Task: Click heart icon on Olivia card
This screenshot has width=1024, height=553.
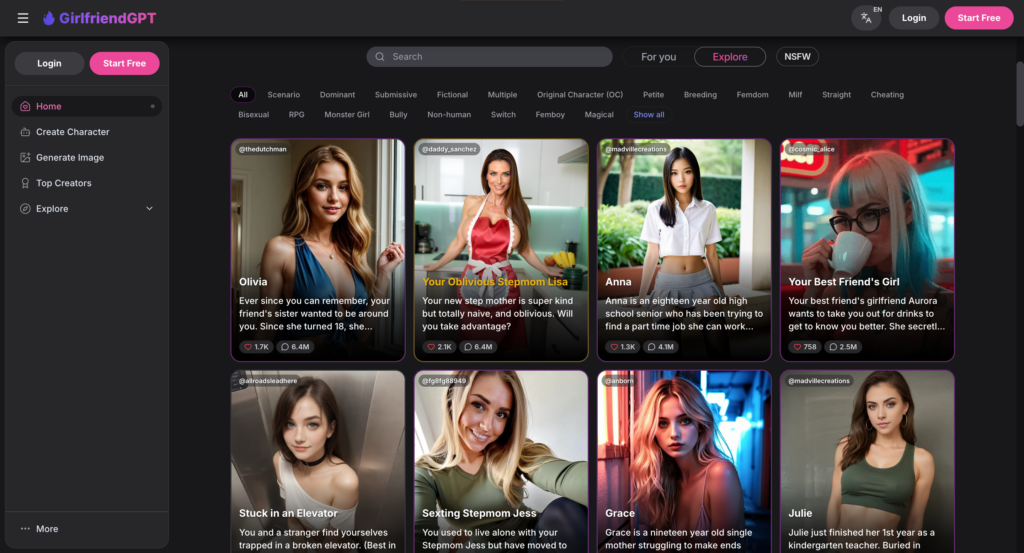Action: (248, 347)
